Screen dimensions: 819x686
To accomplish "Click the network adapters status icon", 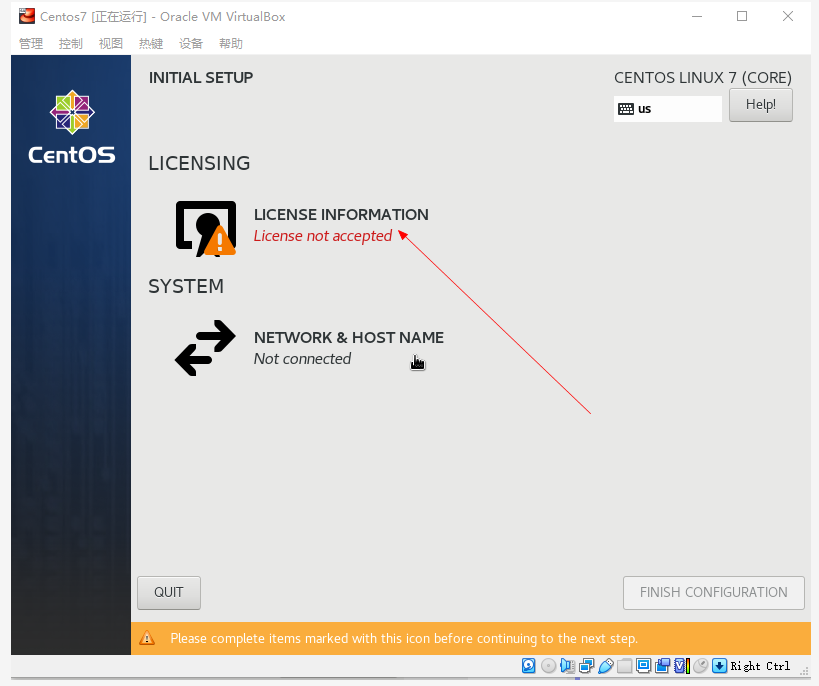I will tap(587, 666).
